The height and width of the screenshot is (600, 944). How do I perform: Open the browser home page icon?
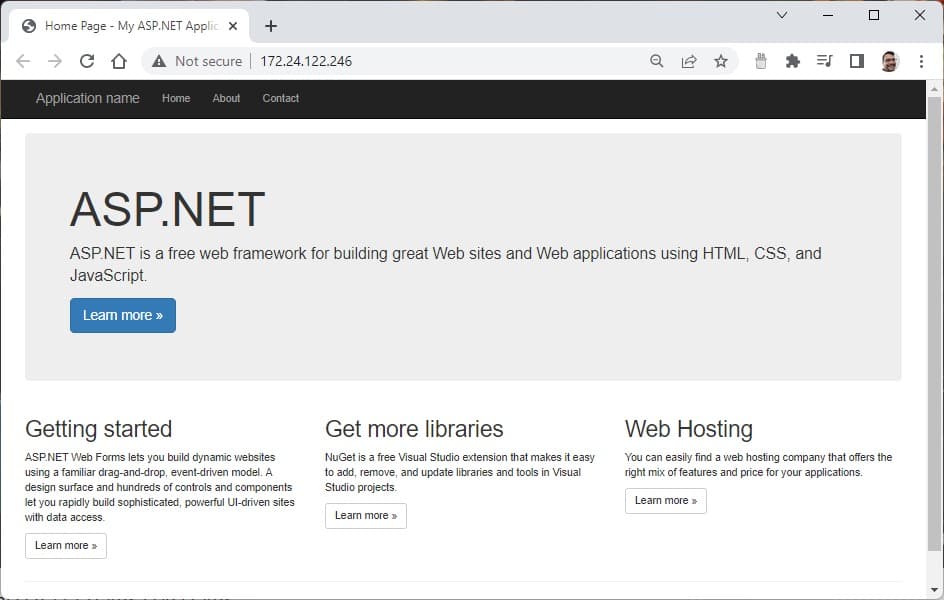tap(119, 61)
